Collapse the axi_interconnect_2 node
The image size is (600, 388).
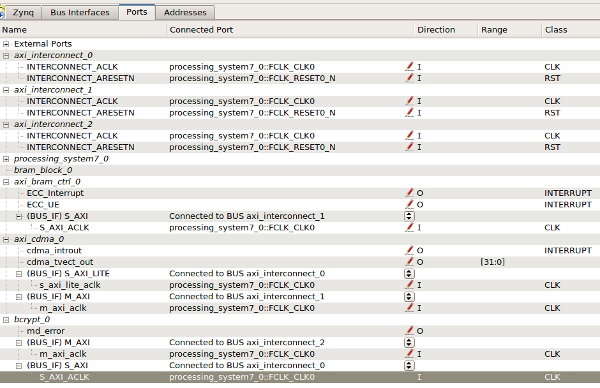coord(6,124)
